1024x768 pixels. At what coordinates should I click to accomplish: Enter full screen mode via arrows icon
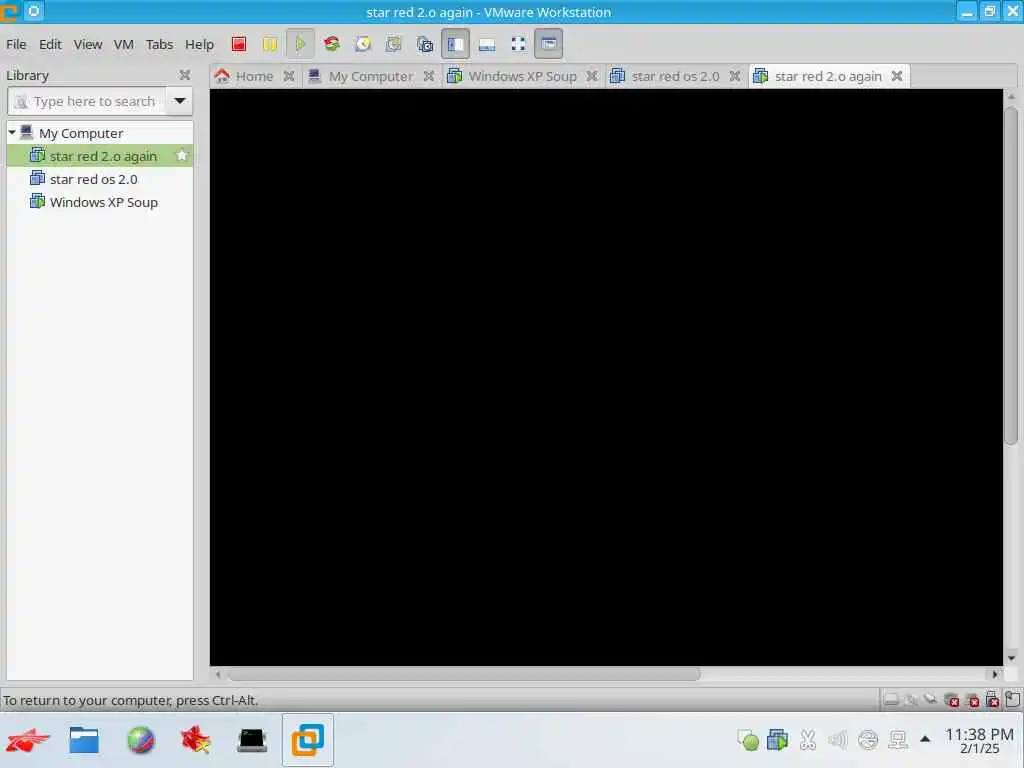[x=518, y=44]
